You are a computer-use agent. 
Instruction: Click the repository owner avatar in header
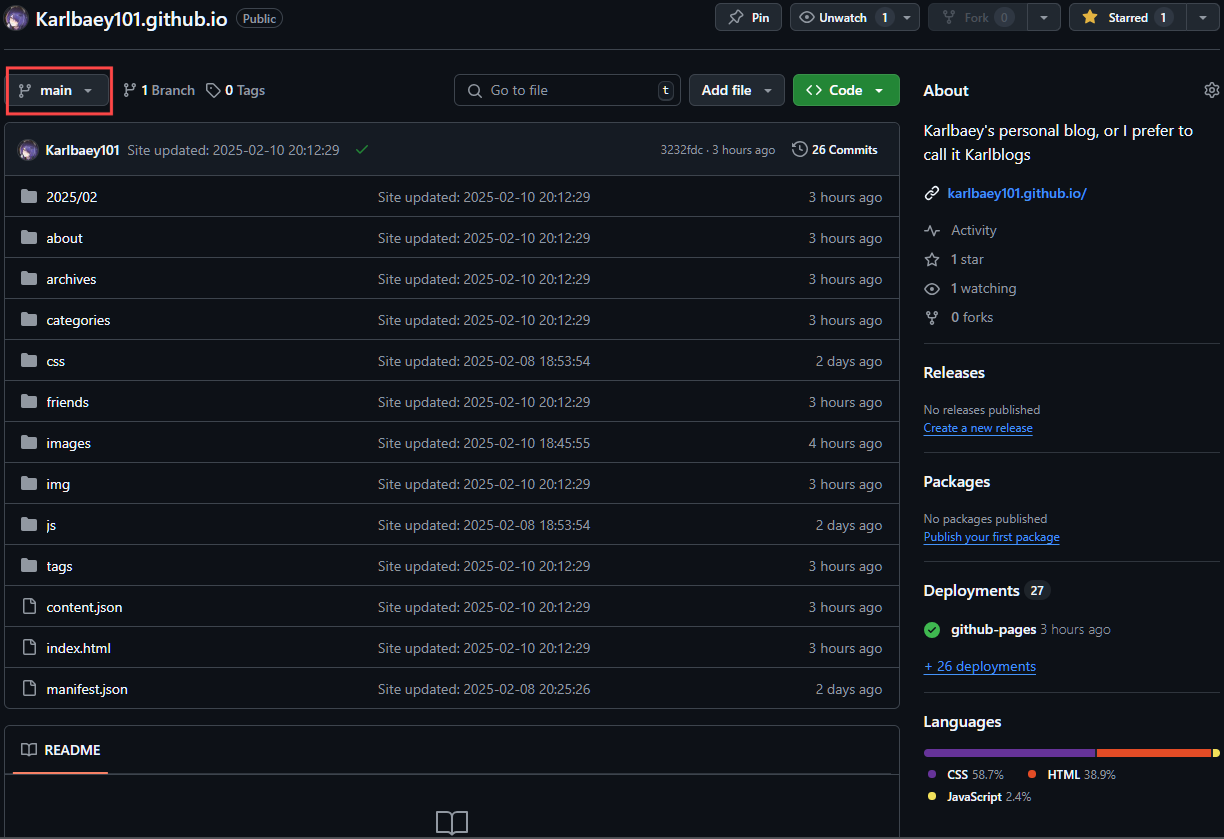pyautogui.click(x=17, y=18)
